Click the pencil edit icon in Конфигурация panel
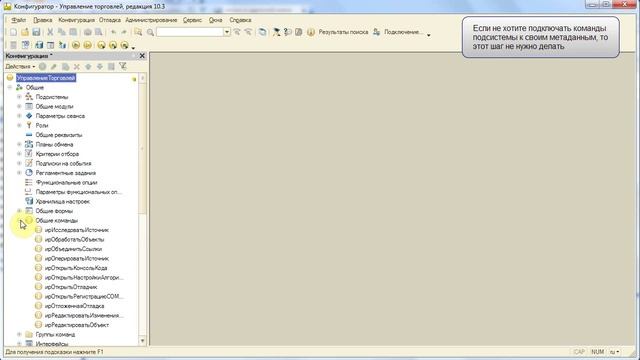This screenshot has width=640, height=360. click(53, 67)
